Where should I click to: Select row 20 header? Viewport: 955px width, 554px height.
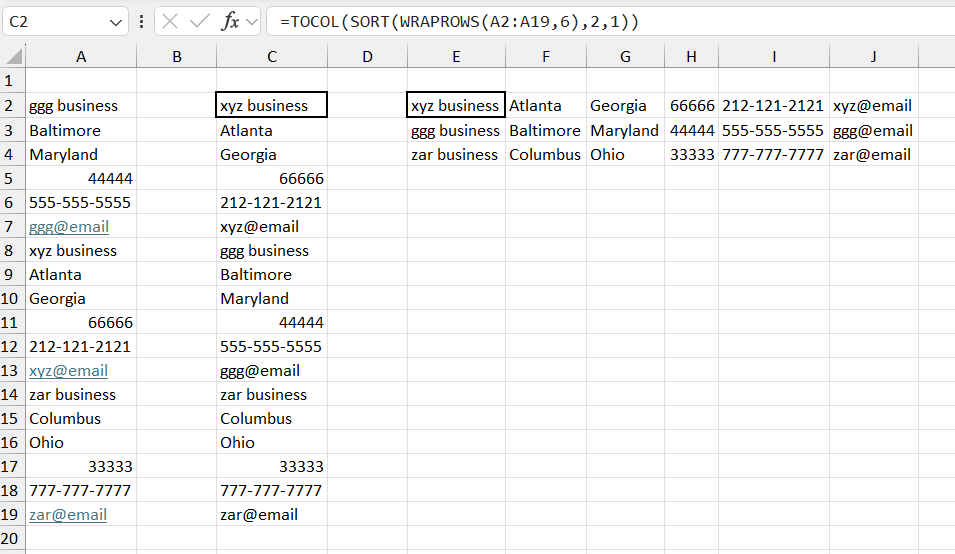(12, 539)
